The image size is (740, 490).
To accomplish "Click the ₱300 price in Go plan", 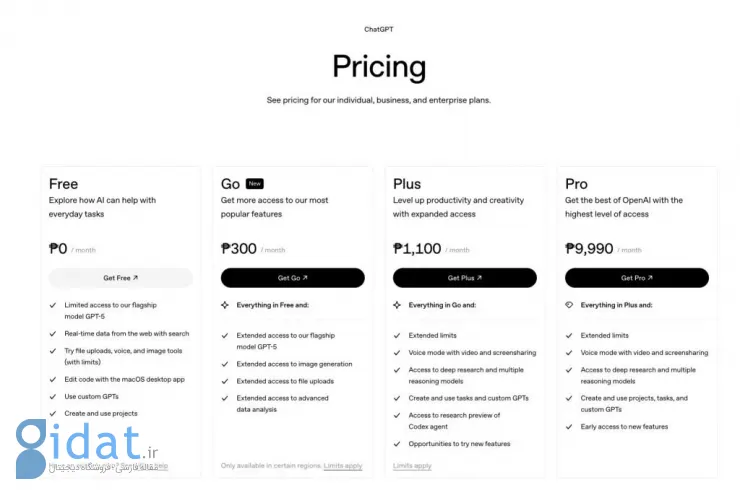I will 239,249.
